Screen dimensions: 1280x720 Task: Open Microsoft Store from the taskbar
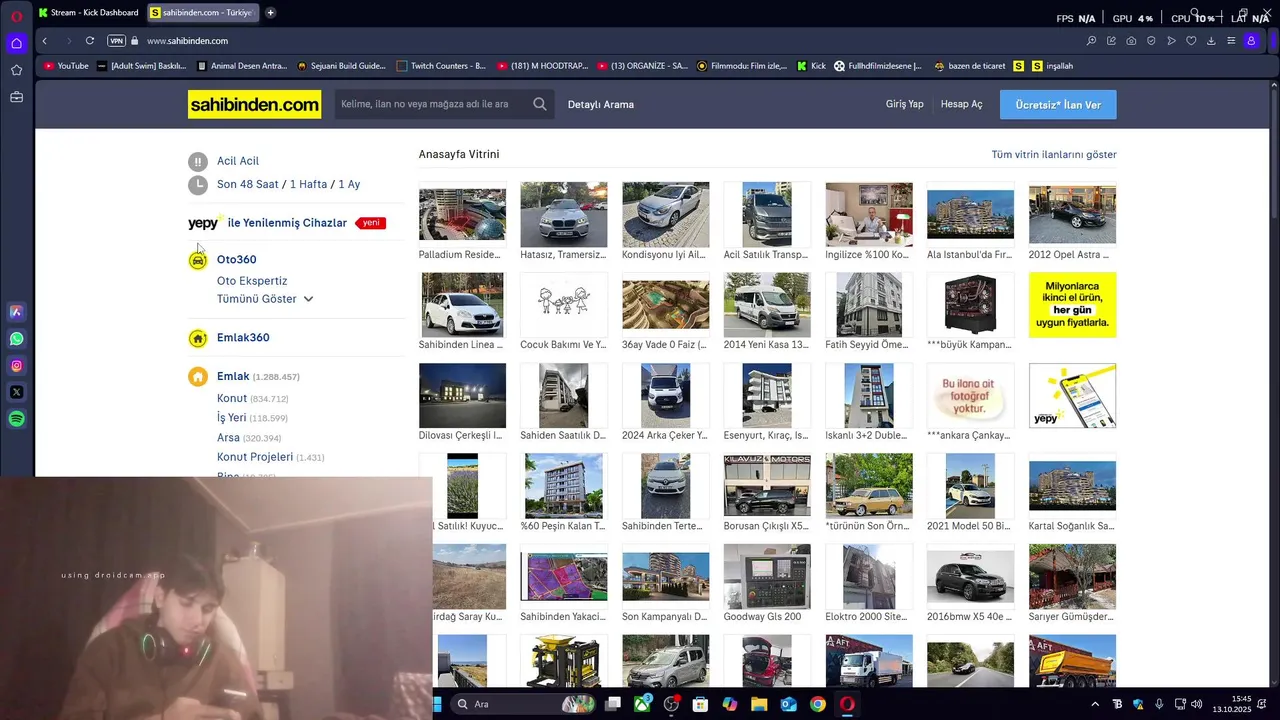coord(700,704)
